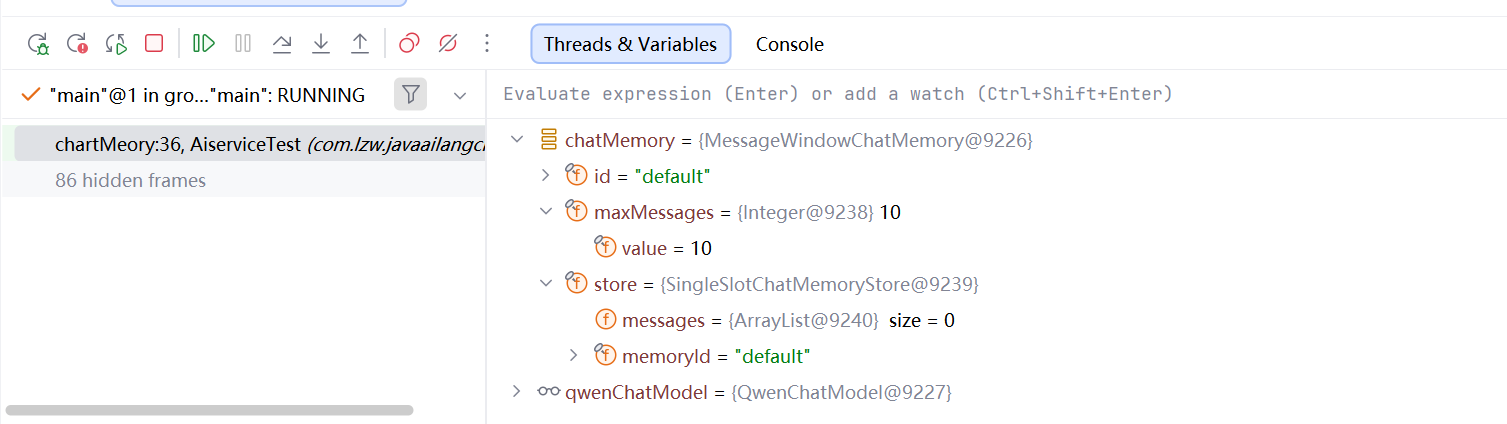Click the Rerun debug session icon

38,44
